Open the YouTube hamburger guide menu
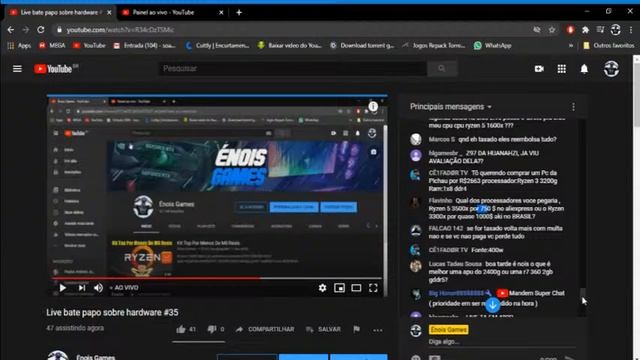The height and width of the screenshot is (360, 640). coord(17,69)
